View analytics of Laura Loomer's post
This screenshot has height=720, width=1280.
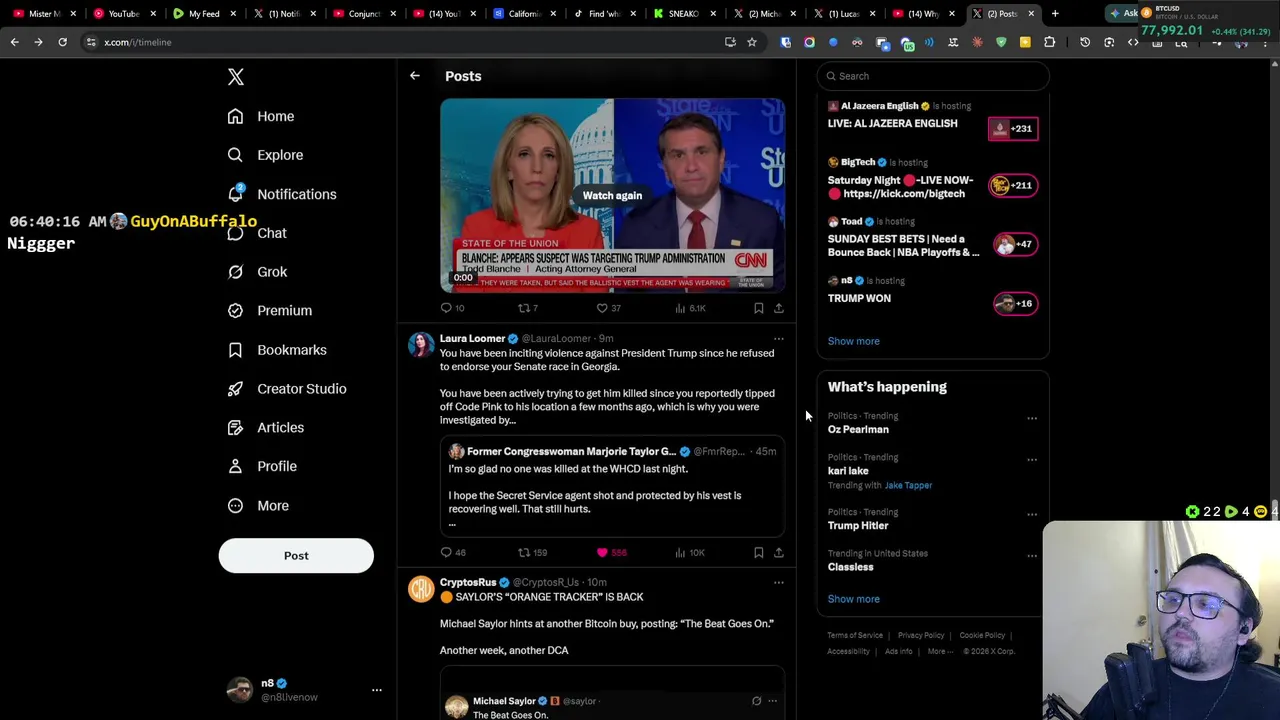[x=690, y=552]
